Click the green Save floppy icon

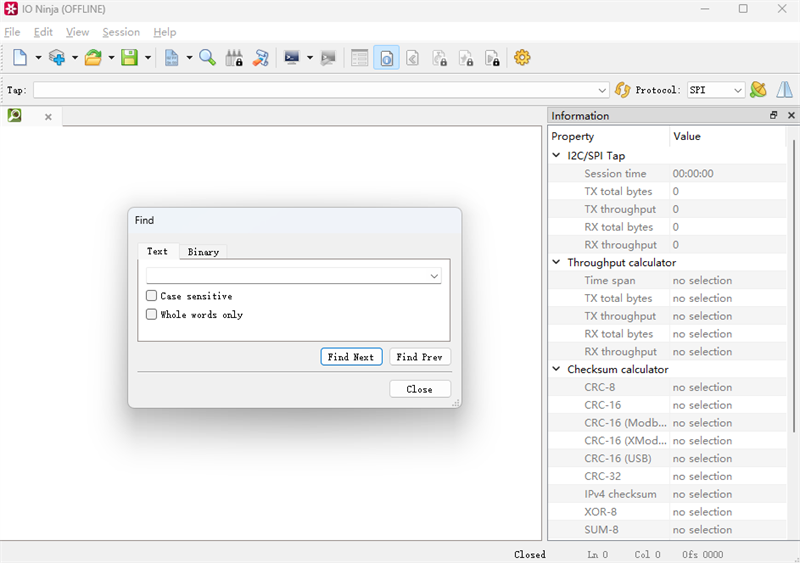click(130, 58)
